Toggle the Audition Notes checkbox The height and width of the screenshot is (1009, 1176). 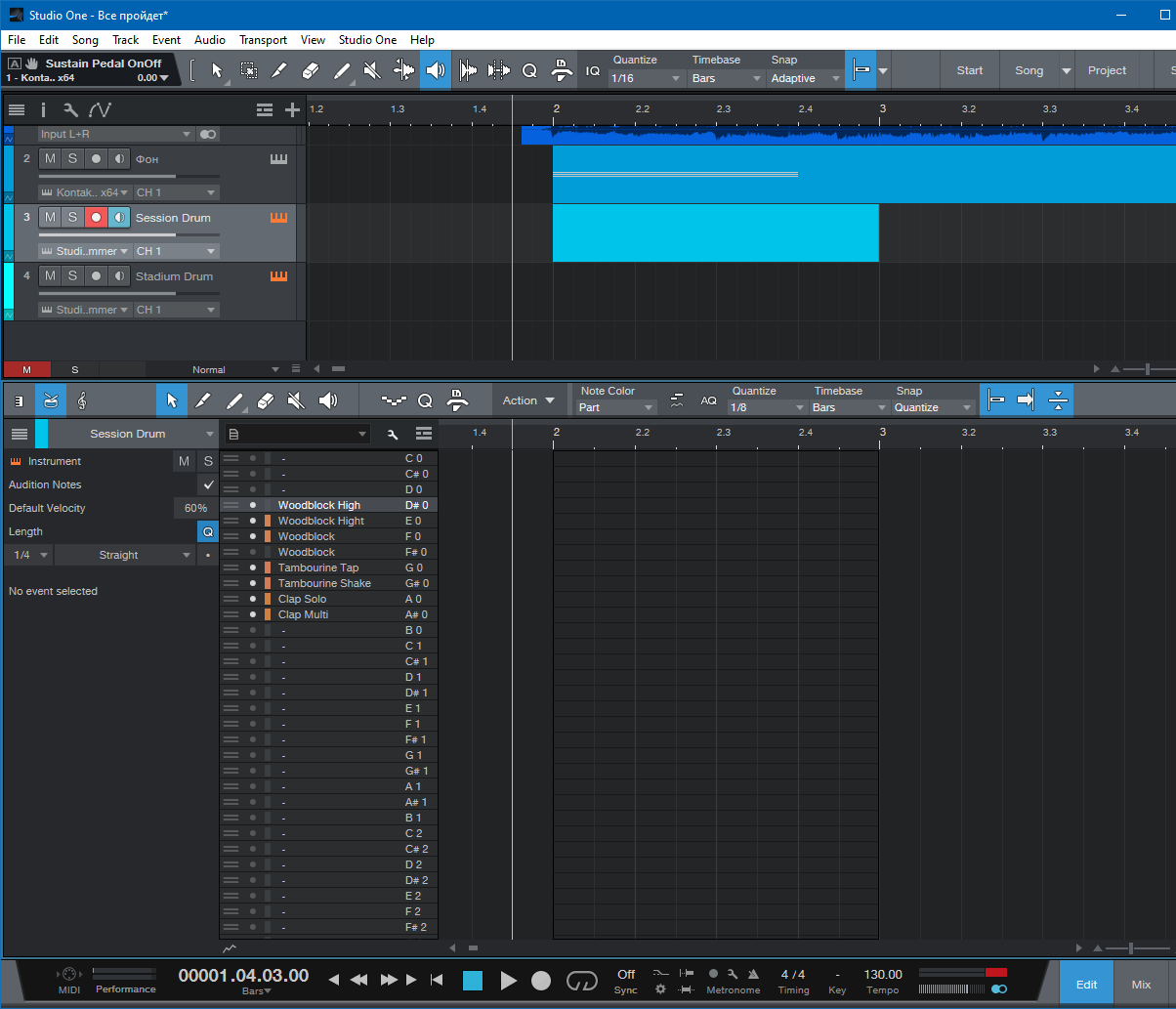(208, 484)
